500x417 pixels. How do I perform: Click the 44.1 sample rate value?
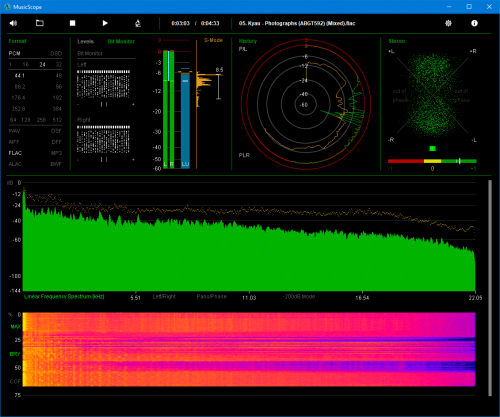(19, 76)
